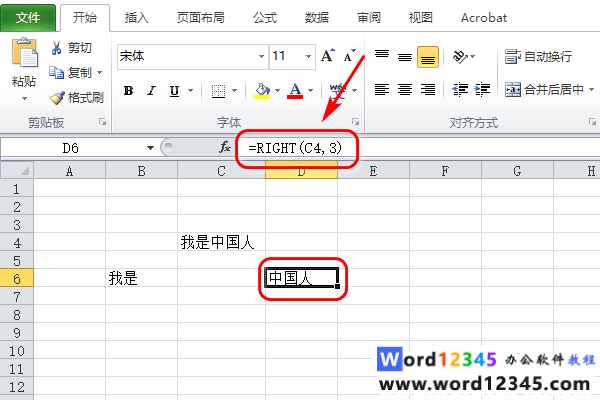Screen dimensions: 600x400
Task: Increase indent icon
Action: pos(482,90)
